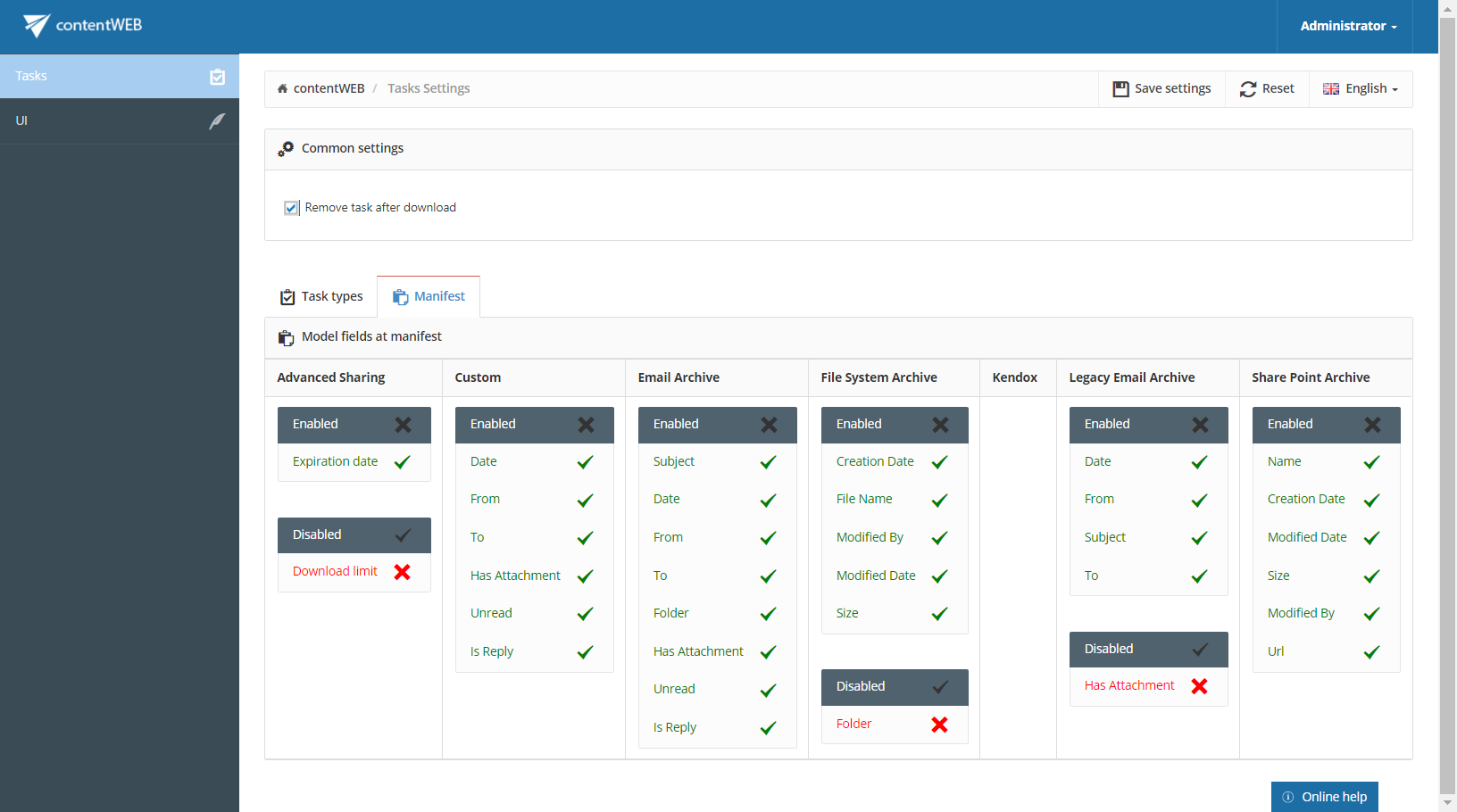Viewport: 1457px width, 812px height.
Task: Toggle Size checkmark in File System Archive
Action: 940,614
